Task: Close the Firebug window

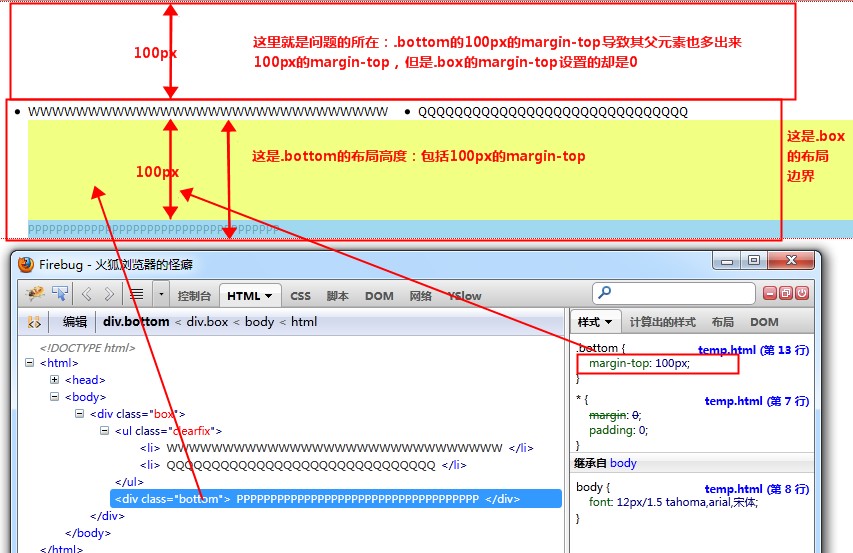Action: click(x=791, y=260)
